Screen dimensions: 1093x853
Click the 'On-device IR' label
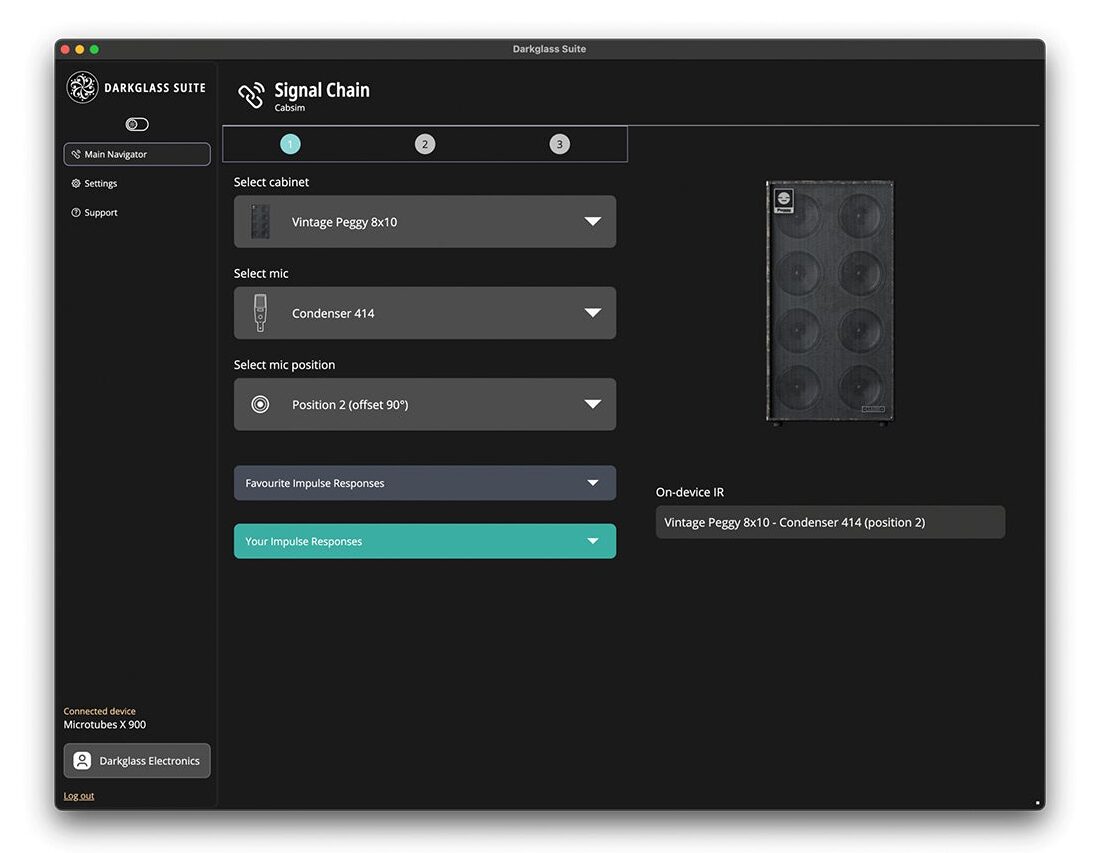point(689,492)
